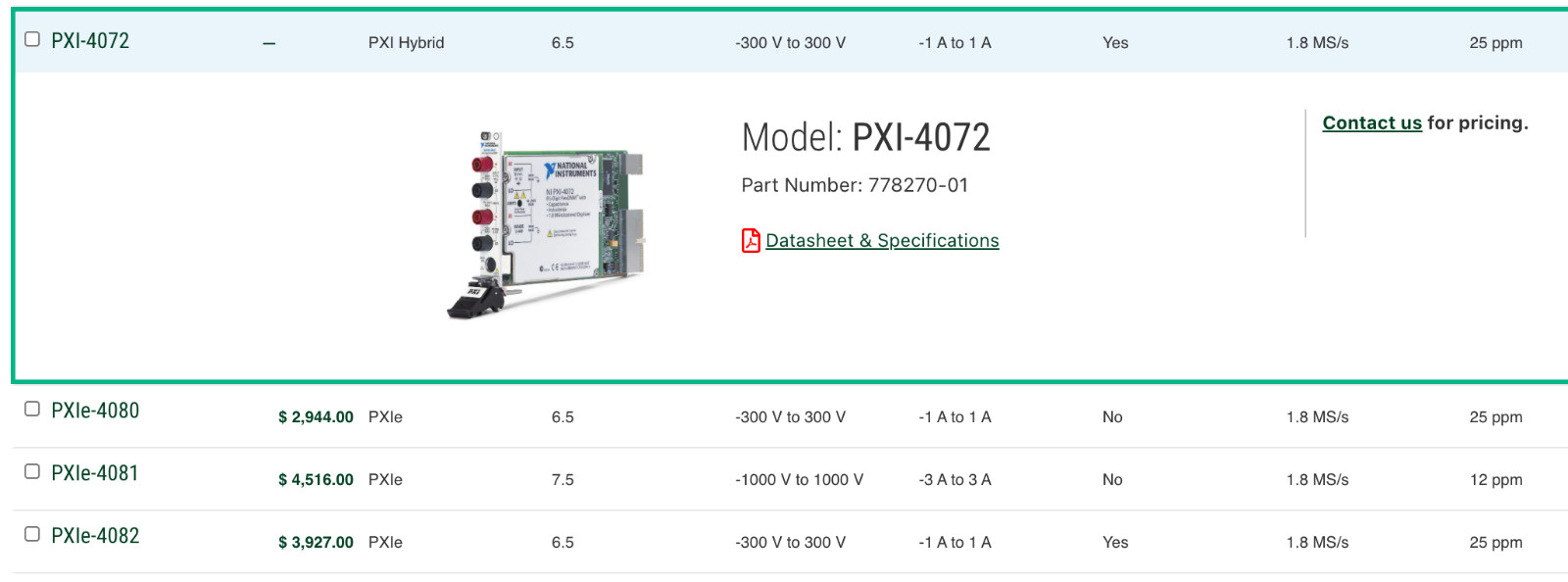Tick the PXI-4072 compare checkbox
This screenshot has width=1568, height=582.
coord(32,39)
